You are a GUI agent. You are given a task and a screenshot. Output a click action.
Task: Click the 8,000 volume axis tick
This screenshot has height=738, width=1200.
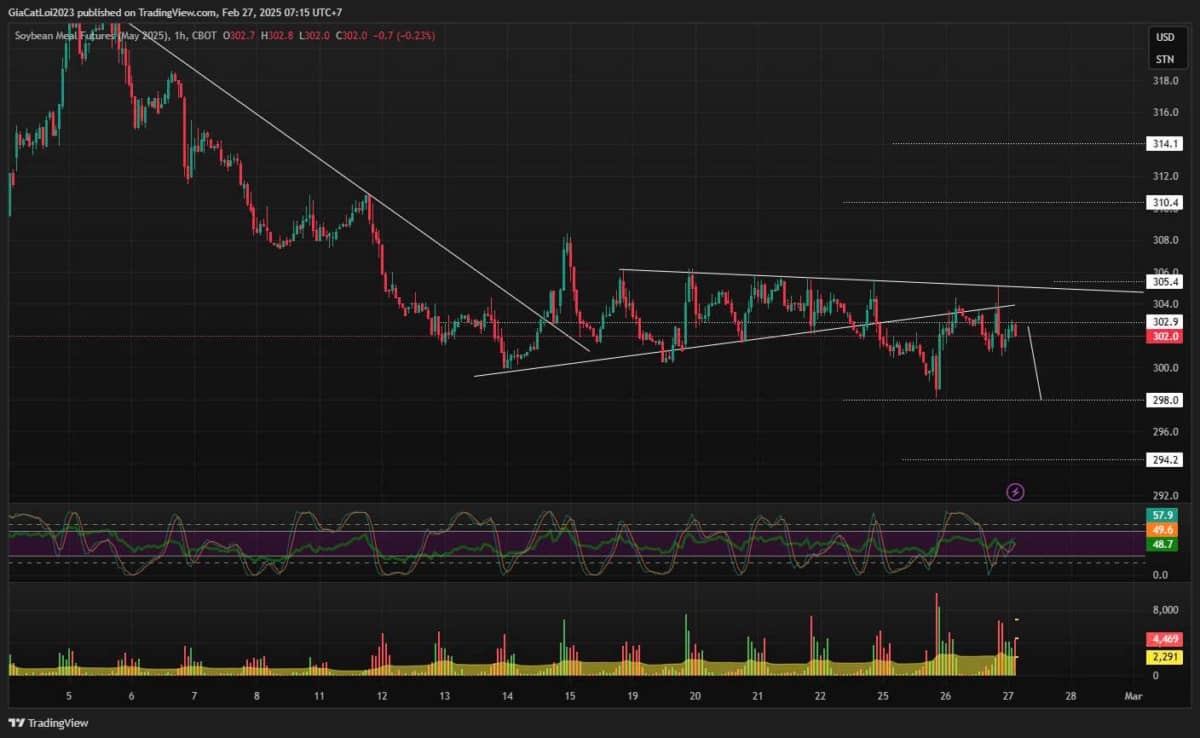(1167, 610)
